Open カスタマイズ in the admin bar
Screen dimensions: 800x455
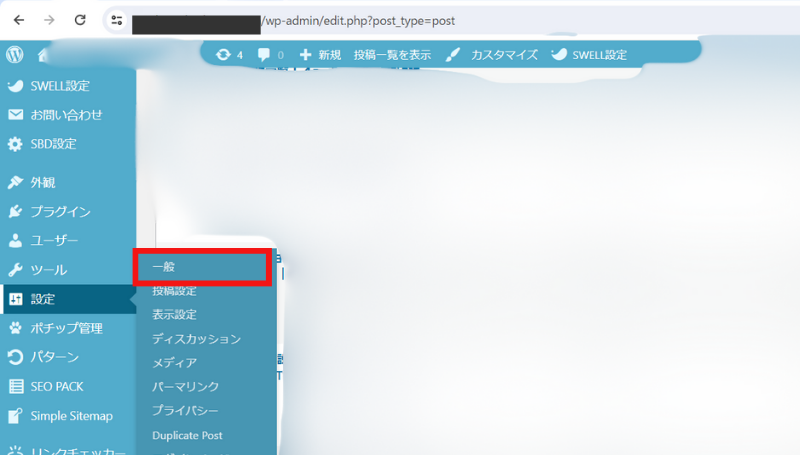[x=504, y=55]
